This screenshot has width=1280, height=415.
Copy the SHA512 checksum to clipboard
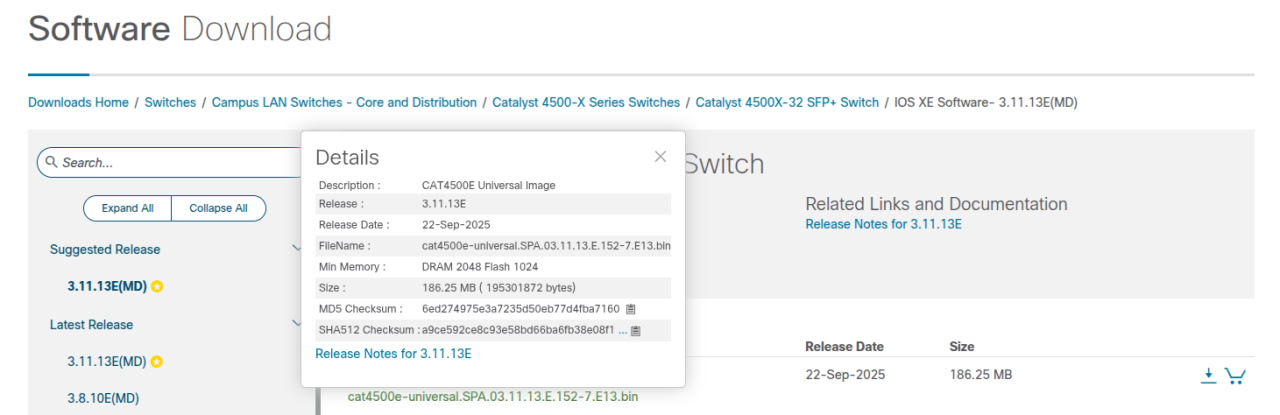pyautogui.click(x=636, y=330)
